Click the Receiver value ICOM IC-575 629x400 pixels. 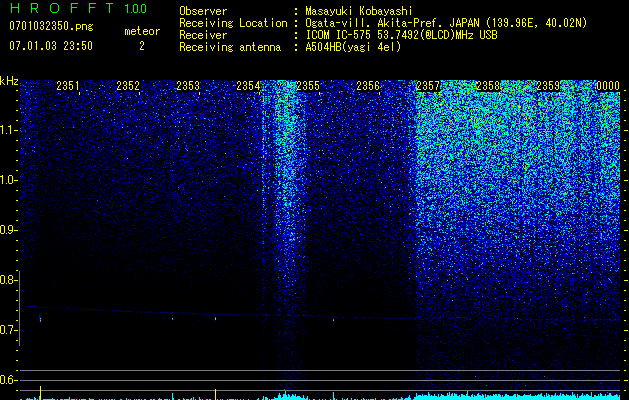[339, 35]
